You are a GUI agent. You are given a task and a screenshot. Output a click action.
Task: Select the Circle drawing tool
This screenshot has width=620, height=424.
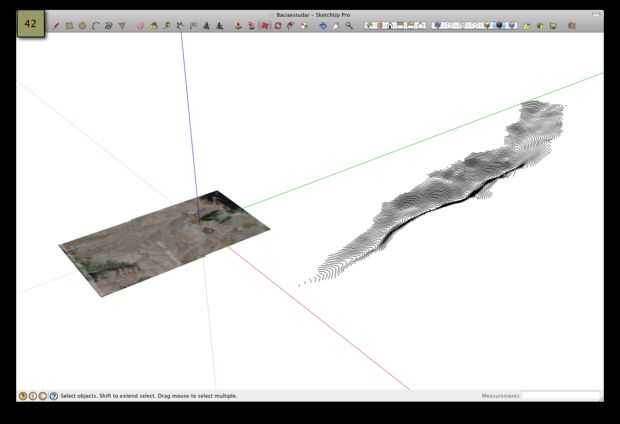(82, 26)
